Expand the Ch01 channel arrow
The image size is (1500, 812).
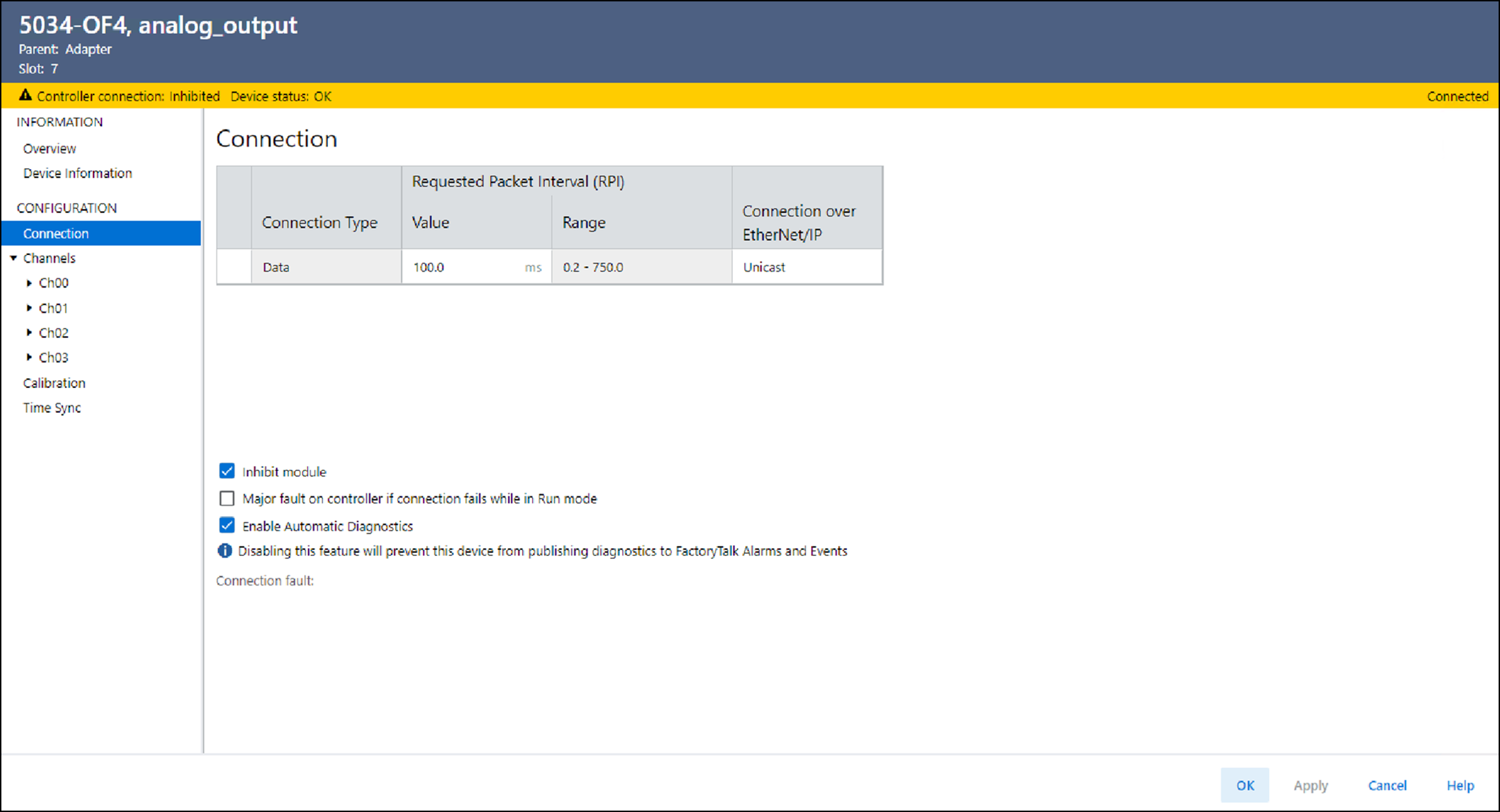pyautogui.click(x=29, y=308)
